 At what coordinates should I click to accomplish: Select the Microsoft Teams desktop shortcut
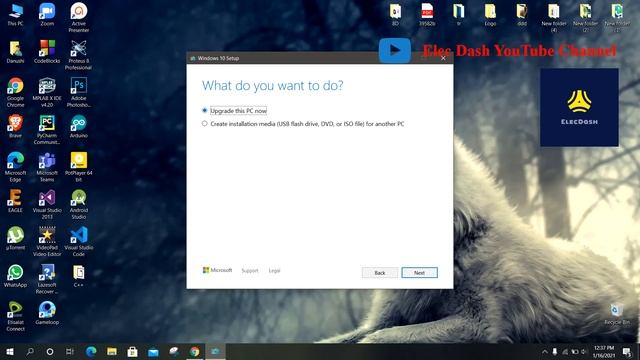[x=47, y=167]
